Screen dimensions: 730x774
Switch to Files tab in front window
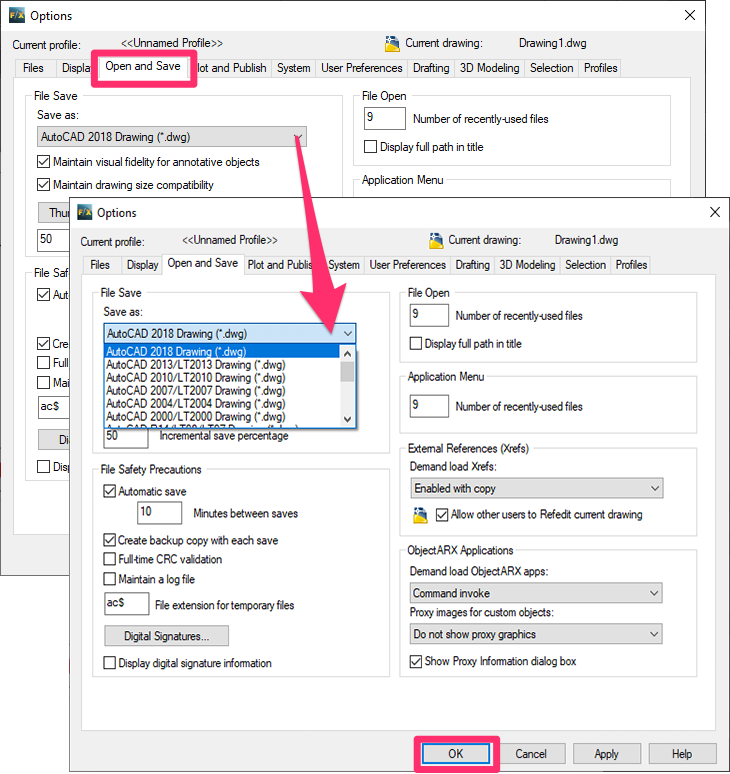coord(100,265)
